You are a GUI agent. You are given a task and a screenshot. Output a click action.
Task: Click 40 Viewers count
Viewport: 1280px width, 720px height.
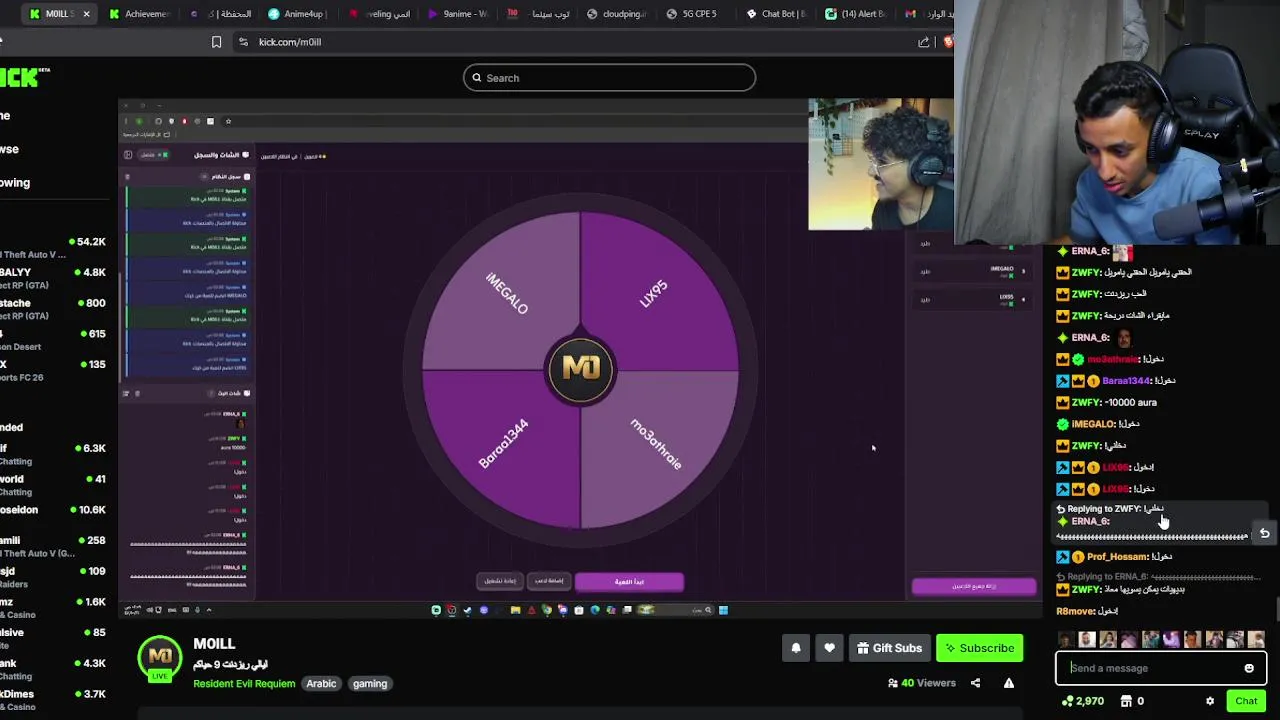tap(922, 683)
